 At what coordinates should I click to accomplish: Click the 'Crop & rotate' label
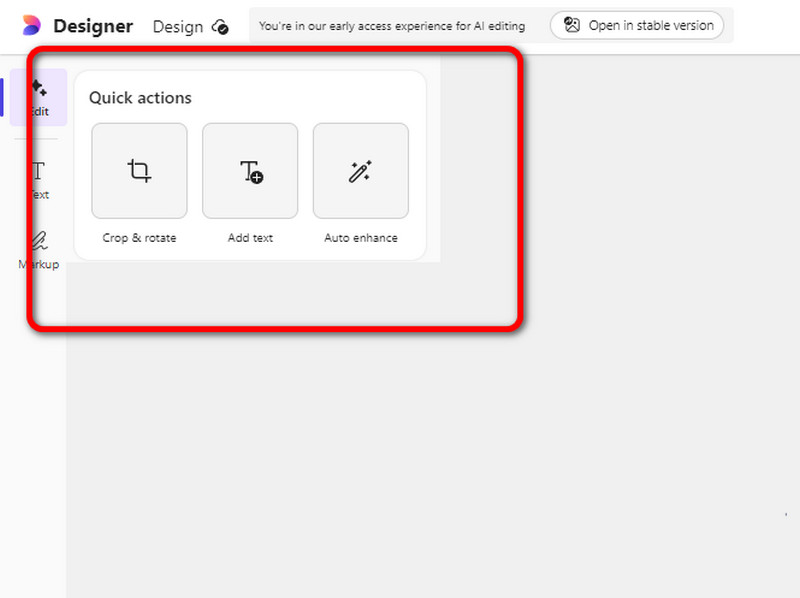[139, 238]
